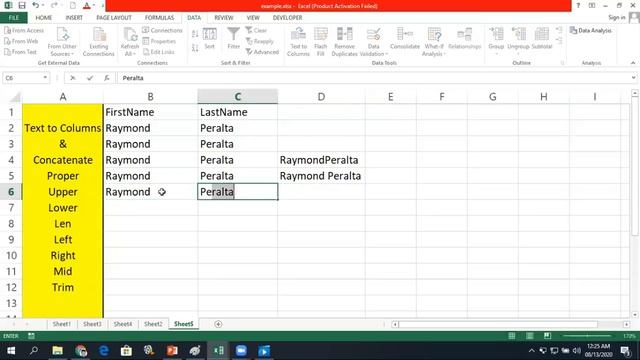Screen dimensions: 640x360
Task: Cancel the cell entry in formula bar
Action: click(x=73, y=78)
